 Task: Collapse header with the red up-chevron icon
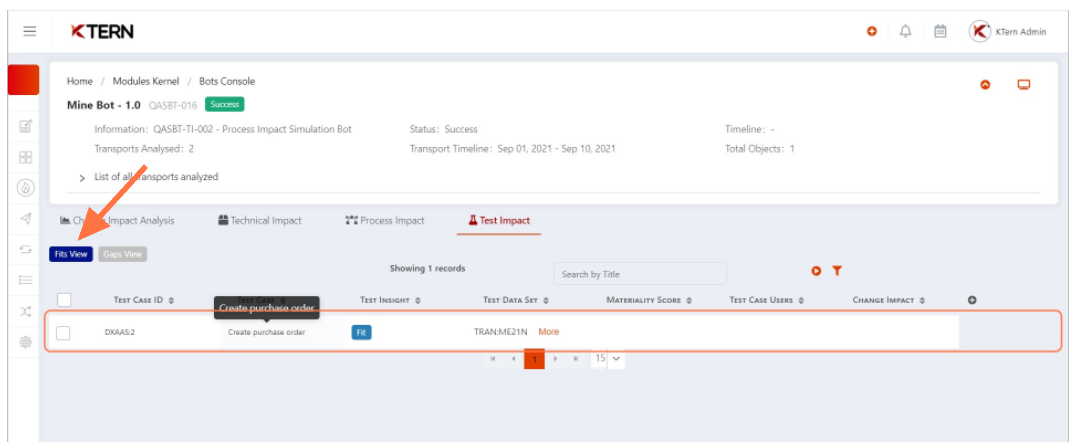(985, 85)
